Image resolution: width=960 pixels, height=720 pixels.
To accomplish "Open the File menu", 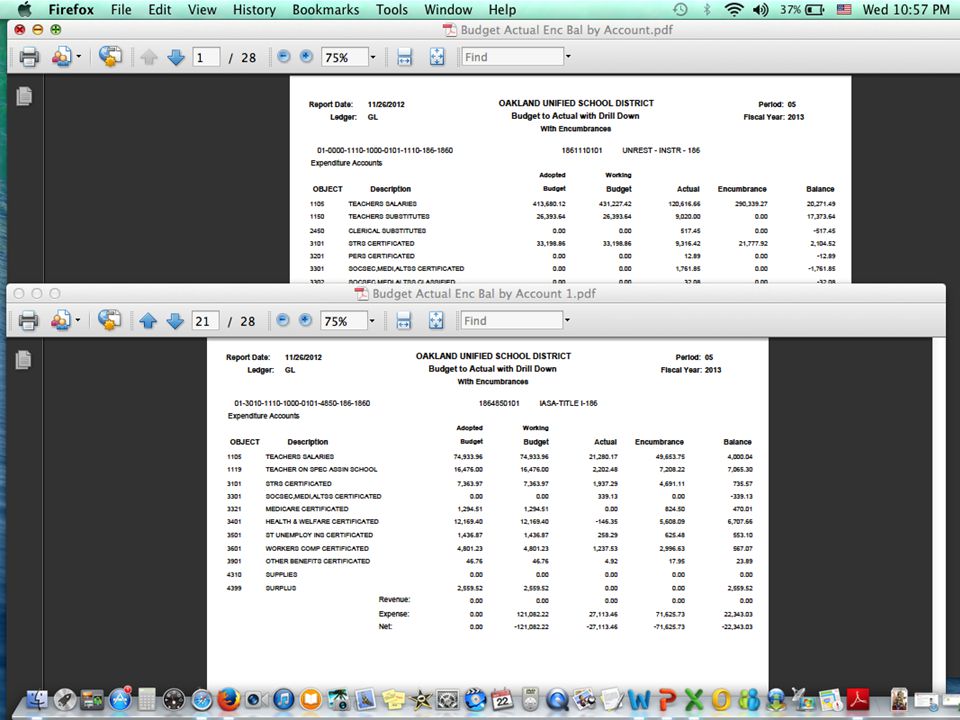I will [x=121, y=10].
